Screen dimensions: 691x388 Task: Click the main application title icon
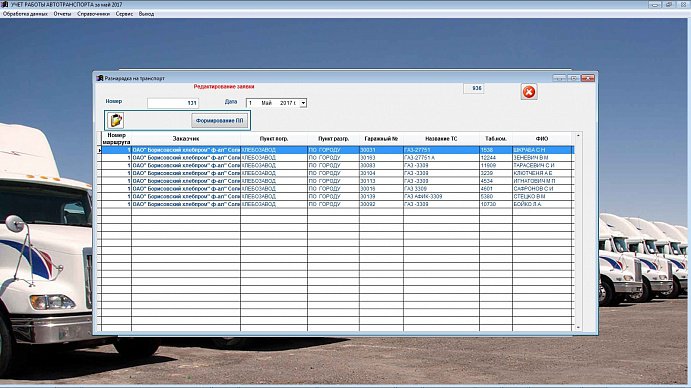(4, 4)
